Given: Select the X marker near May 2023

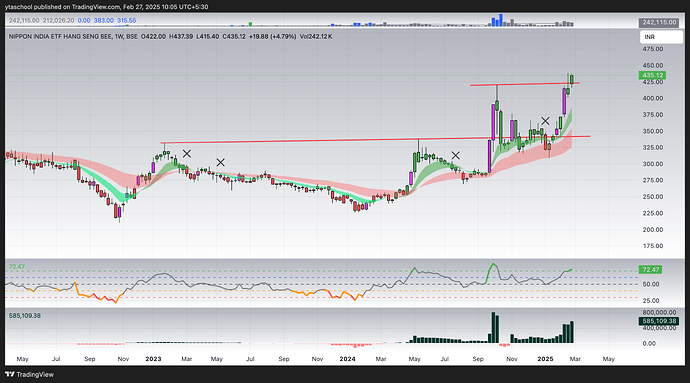Looking at the screenshot, I should [220, 162].
